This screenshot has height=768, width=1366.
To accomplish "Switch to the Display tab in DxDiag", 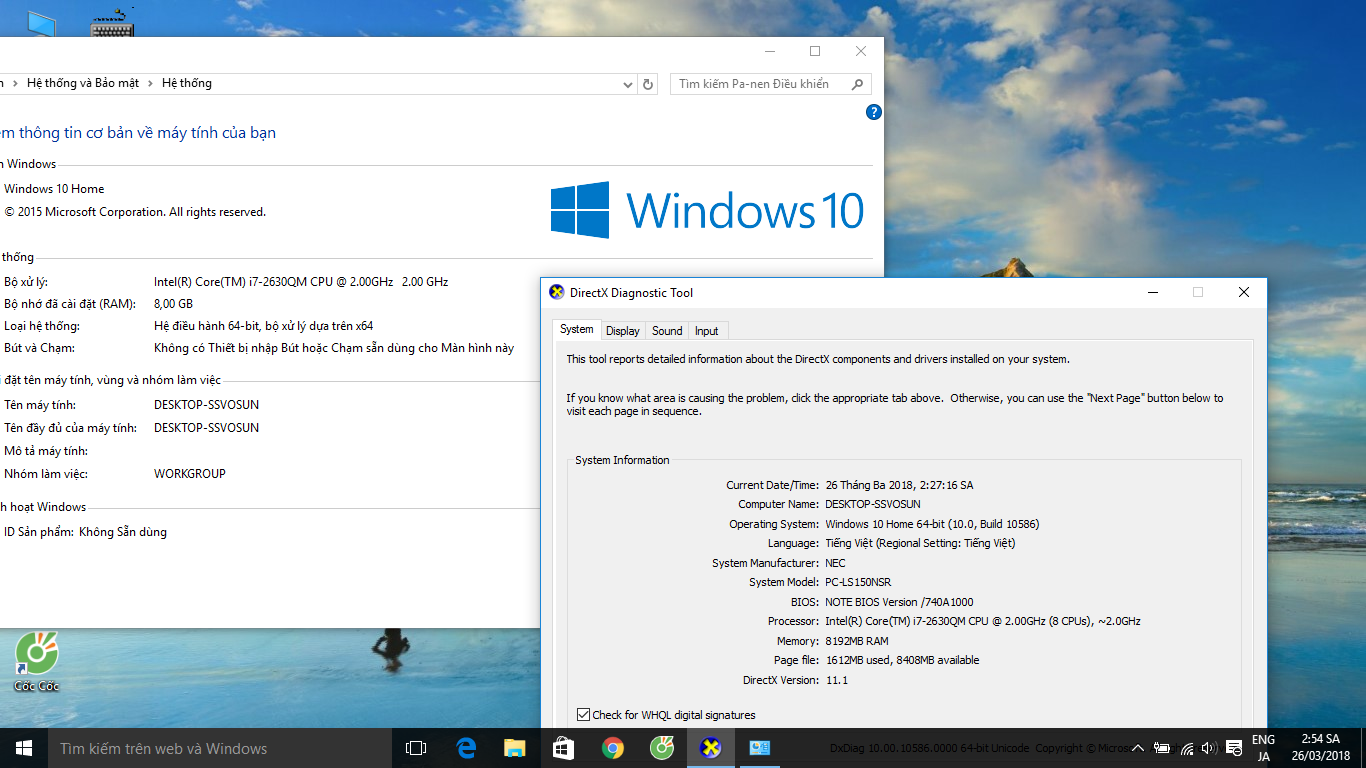I will coord(622,331).
